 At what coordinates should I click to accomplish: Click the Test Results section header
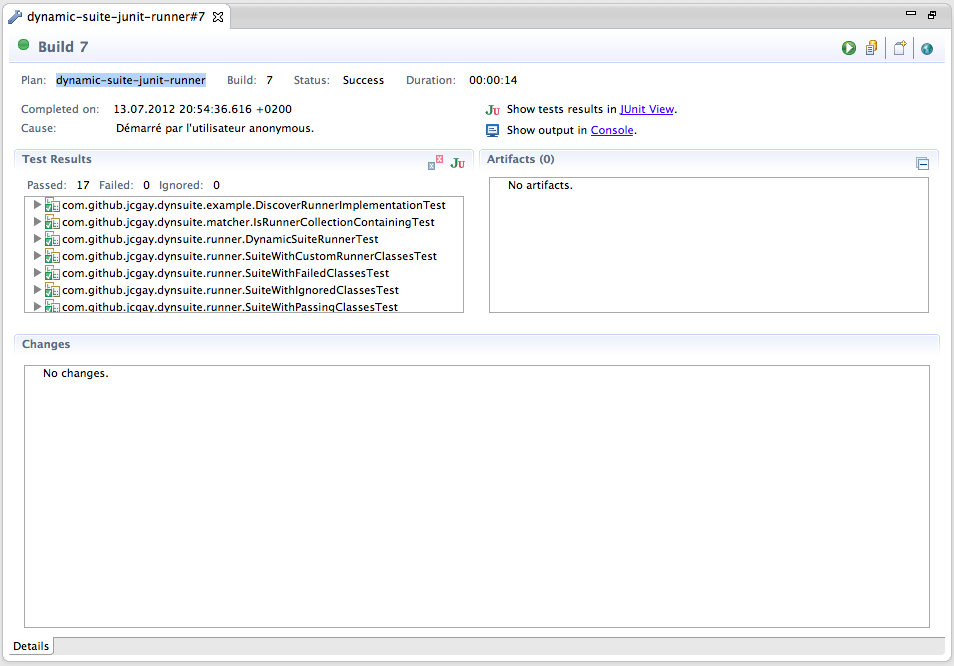coord(57,159)
